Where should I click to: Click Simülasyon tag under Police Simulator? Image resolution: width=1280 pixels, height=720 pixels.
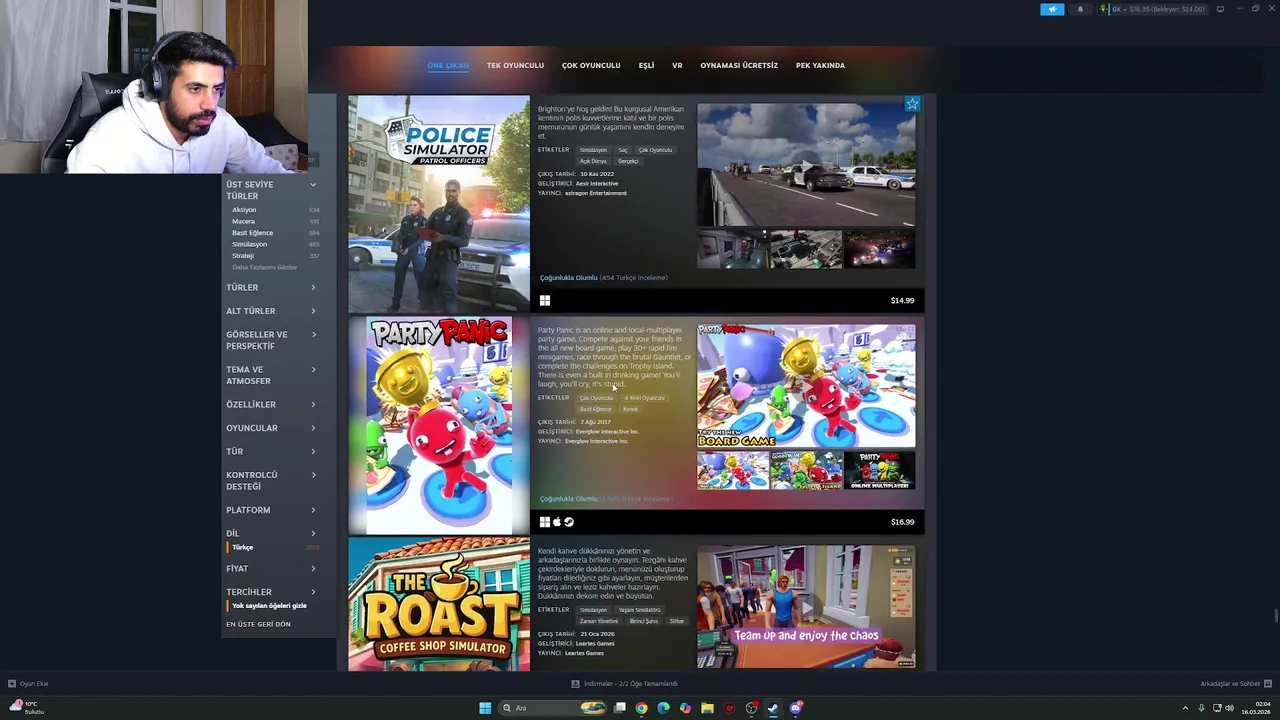593,150
